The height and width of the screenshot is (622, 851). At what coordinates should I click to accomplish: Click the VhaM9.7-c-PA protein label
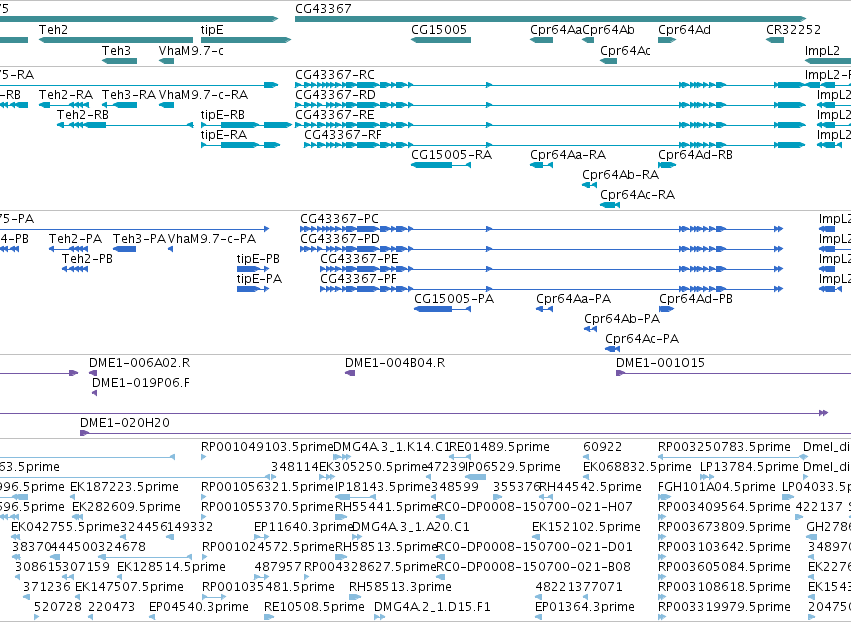[212, 239]
